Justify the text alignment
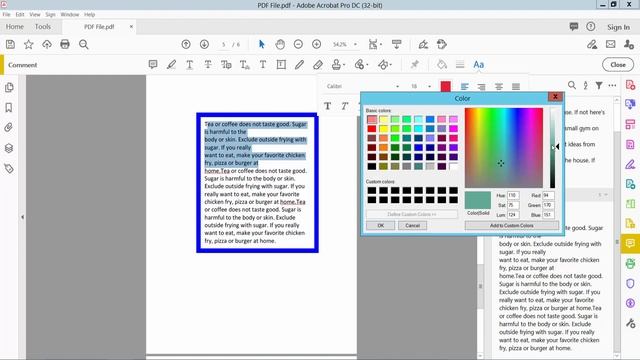The image size is (640, 360). [x=516, y=87]
